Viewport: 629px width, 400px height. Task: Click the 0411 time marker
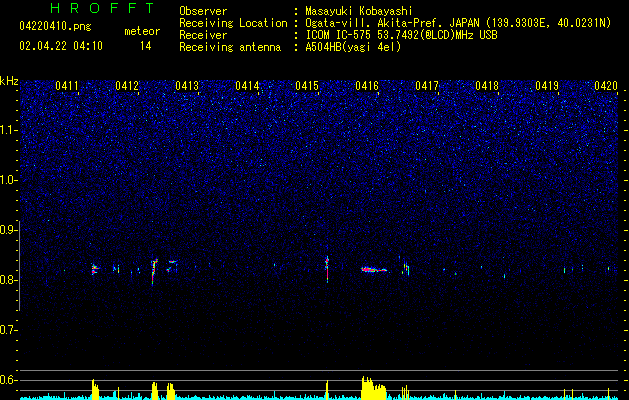click(x=67, y=86)
